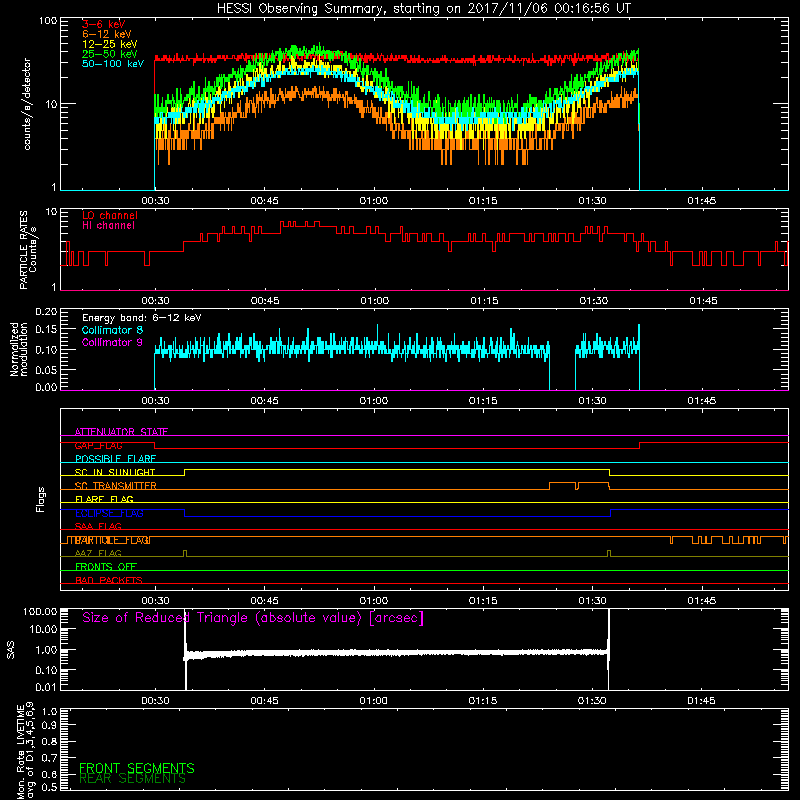Click the FRONT SEGMENTS legend label
Screen dimensions: 800x800
pyautogui.click(x=137, y=768)
